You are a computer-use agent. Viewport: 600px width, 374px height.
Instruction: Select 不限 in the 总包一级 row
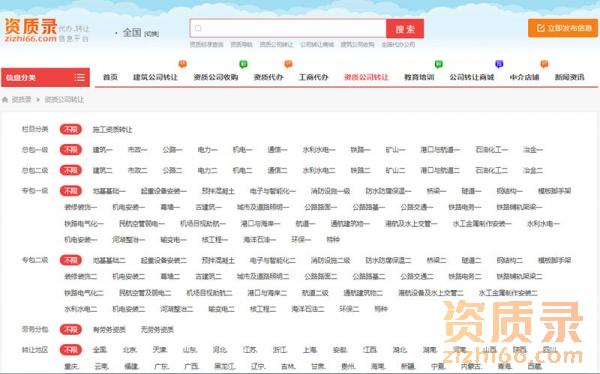[x=71, y=150]
